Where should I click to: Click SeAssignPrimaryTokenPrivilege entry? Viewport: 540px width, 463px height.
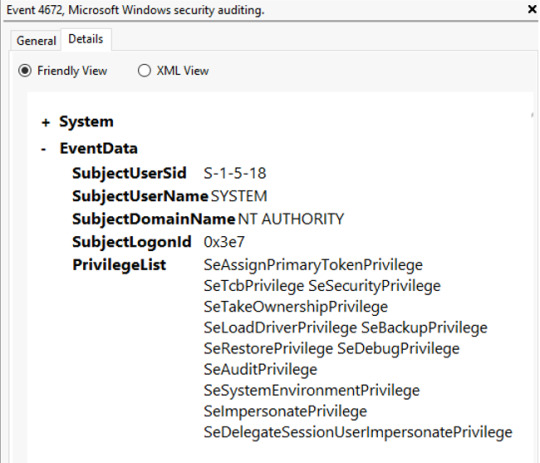(x=313, y=265)
